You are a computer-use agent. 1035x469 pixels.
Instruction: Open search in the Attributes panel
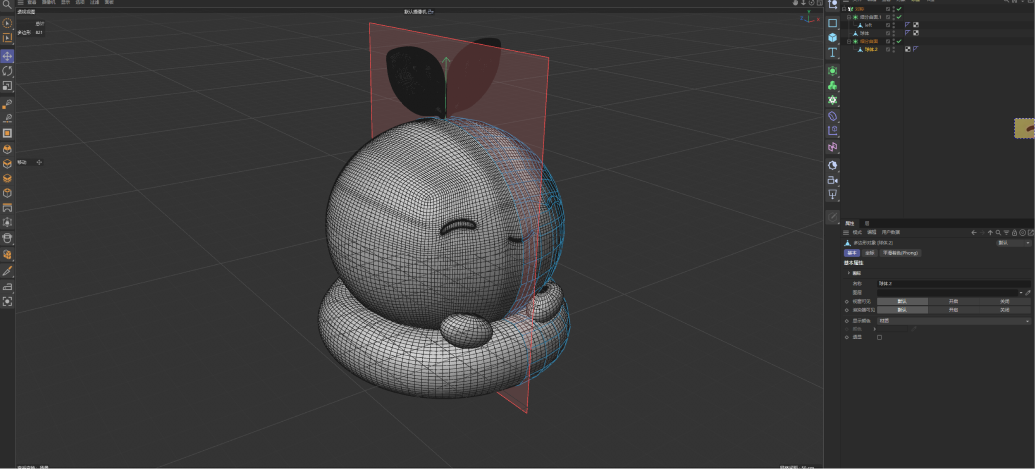[998, 233]
